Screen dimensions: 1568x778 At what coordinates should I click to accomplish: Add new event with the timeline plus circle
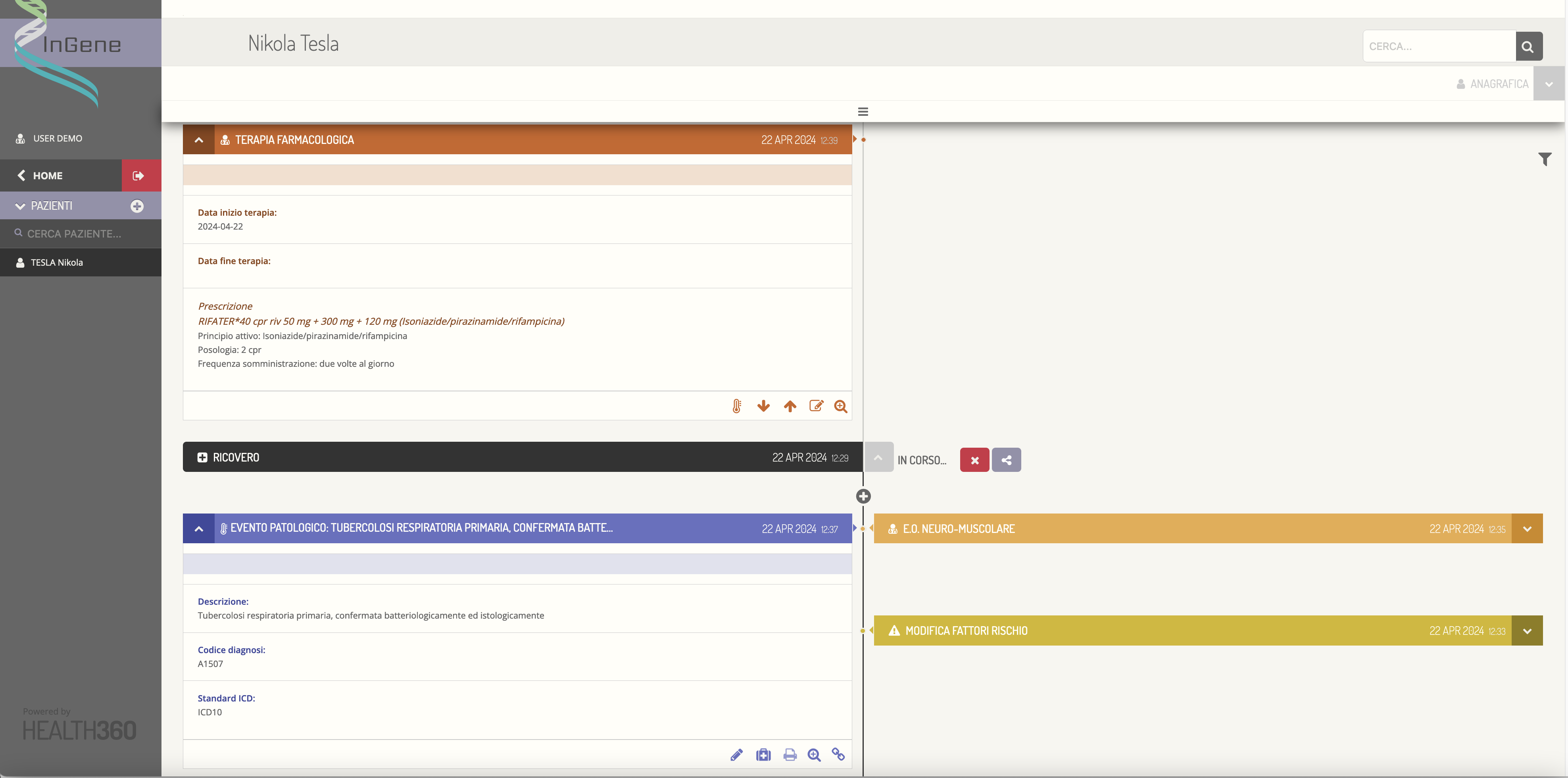(863, 496)
